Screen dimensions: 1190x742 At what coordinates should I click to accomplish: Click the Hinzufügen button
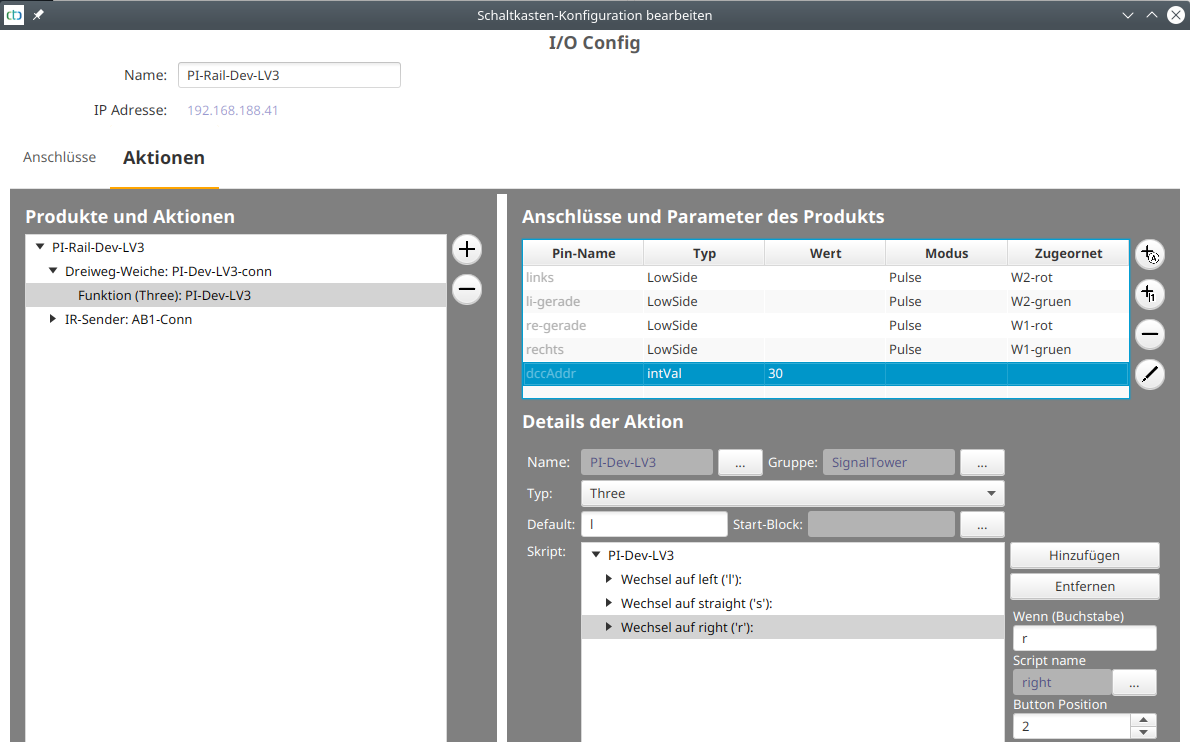click(x=1084, y=555)
